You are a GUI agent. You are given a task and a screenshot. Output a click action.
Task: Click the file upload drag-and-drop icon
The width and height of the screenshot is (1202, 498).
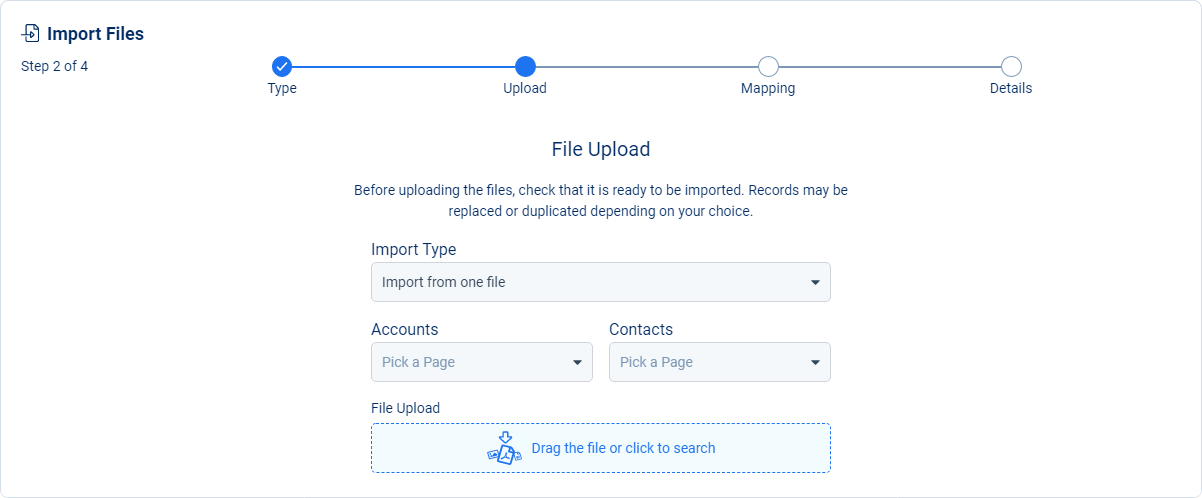505,448
